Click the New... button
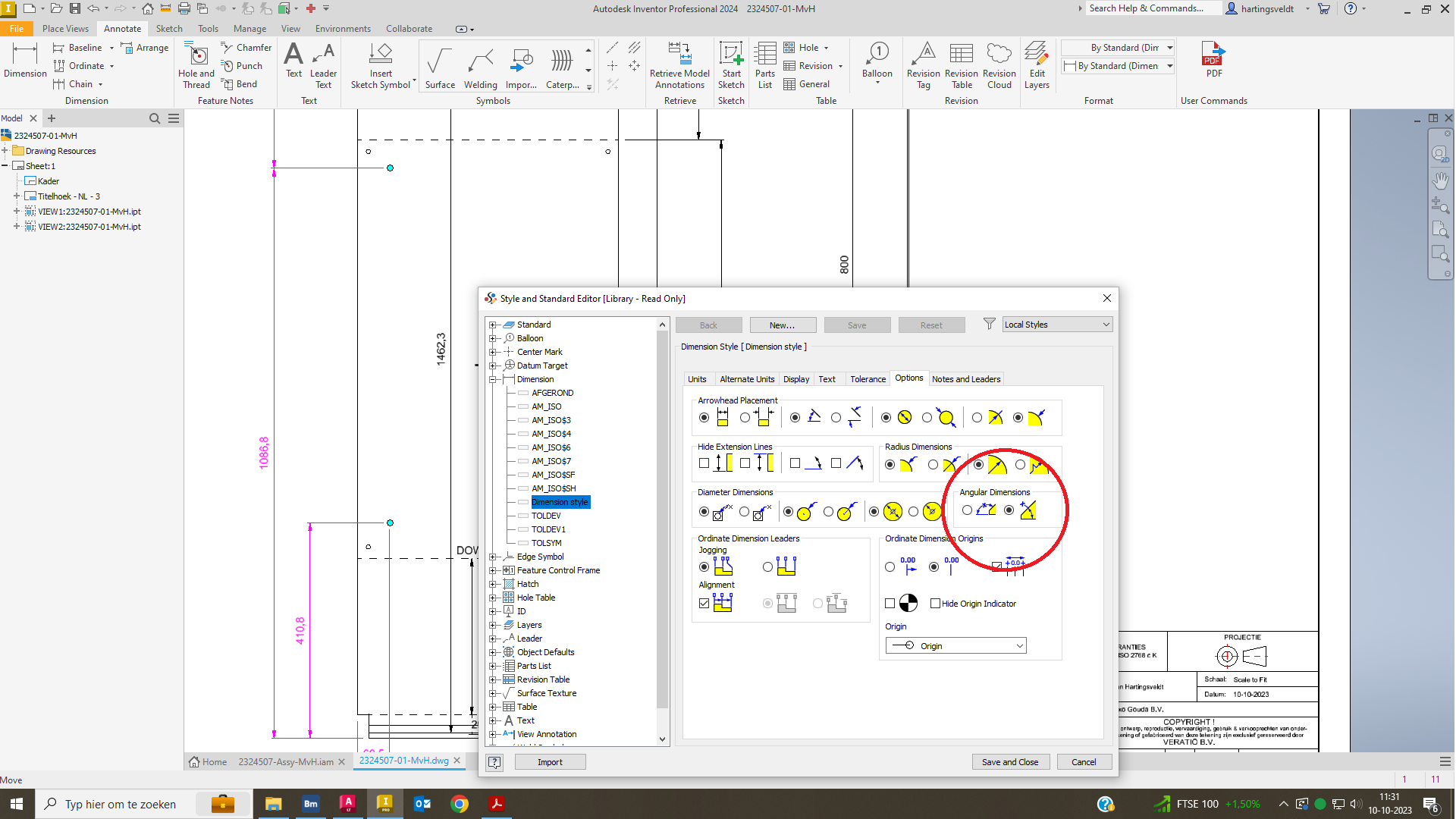This screenshot has height=819, width=1456. pos(783,325)
